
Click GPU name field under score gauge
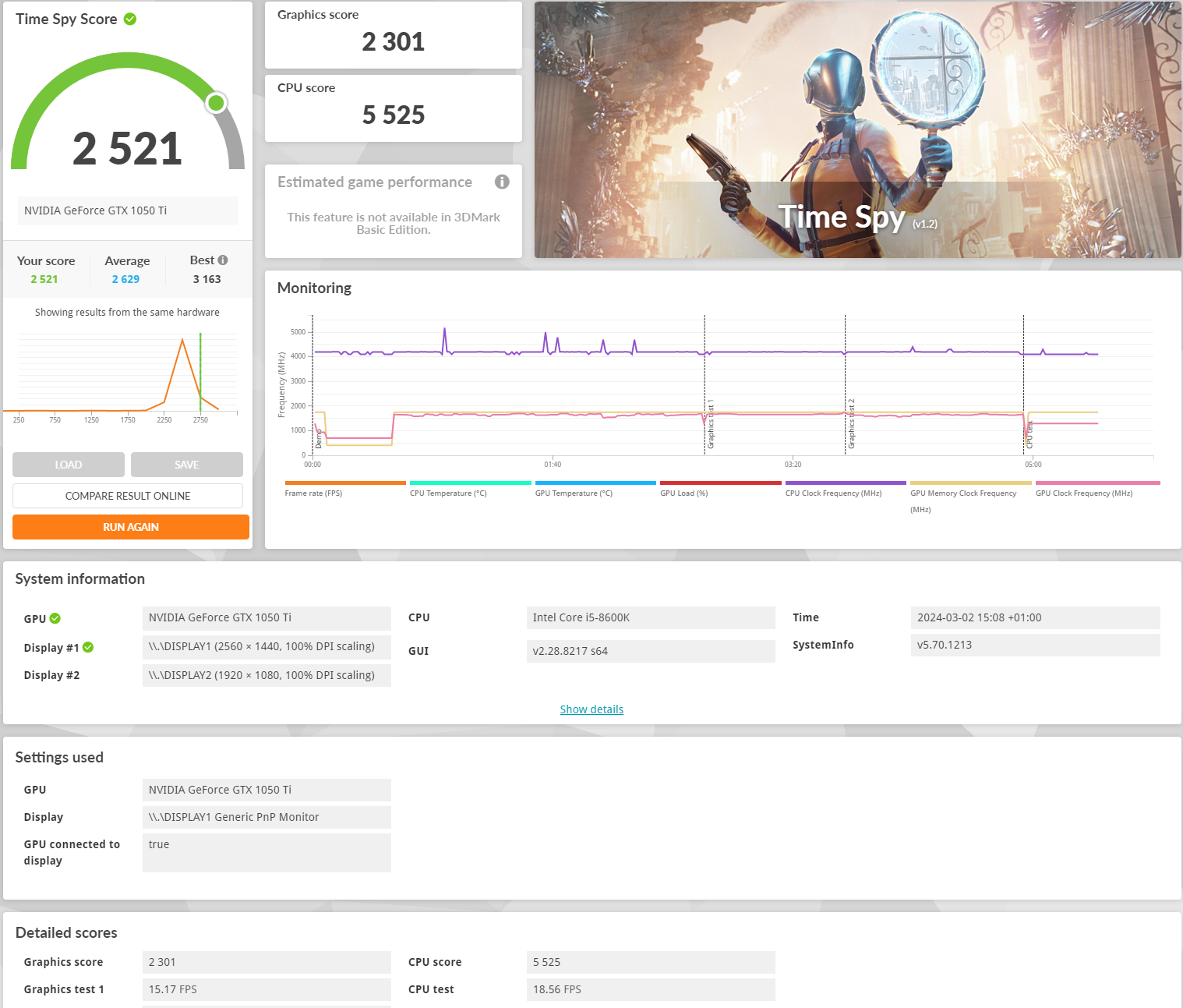pos(127,210)
